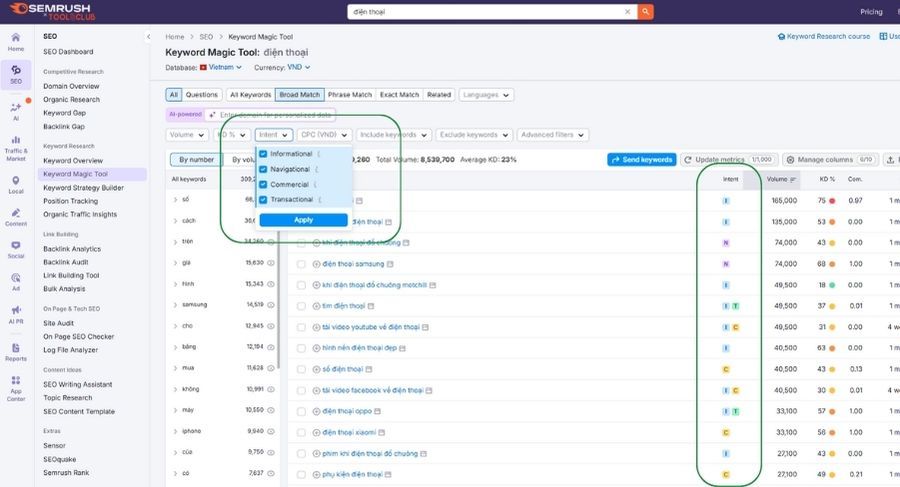Screen dimensions: 900x487
Task: Open the Home sidebar icon
Action: pos(15,42)
